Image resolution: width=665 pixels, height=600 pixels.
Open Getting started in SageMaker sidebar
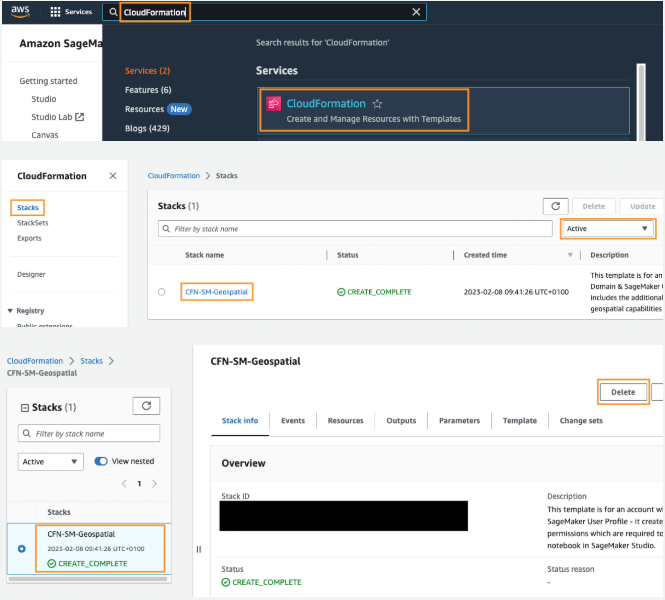click(x=48, y=81)
